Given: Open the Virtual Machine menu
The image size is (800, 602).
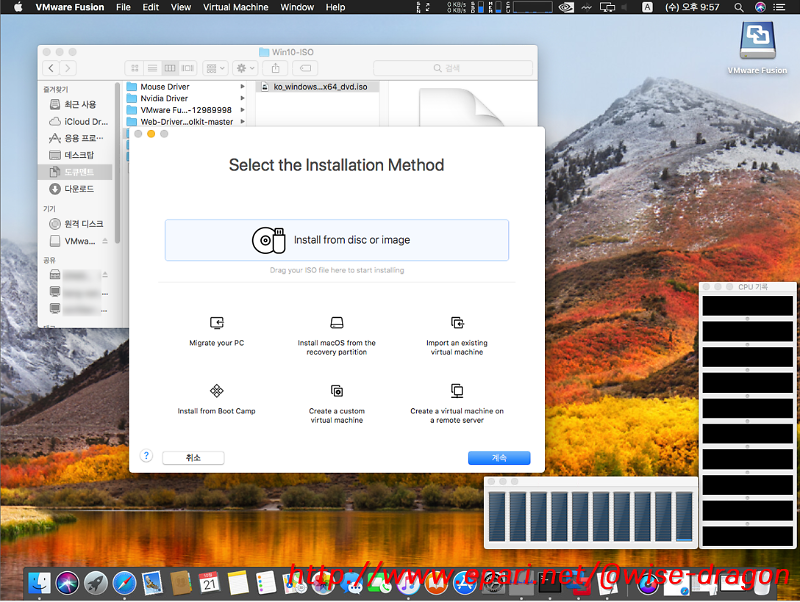Looking at the screenshot, I should (x=236, y=7).
